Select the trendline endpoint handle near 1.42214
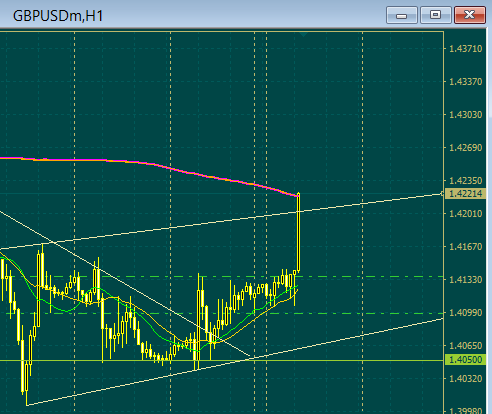Viewport: 492px width, 414px height. [442, 193]
